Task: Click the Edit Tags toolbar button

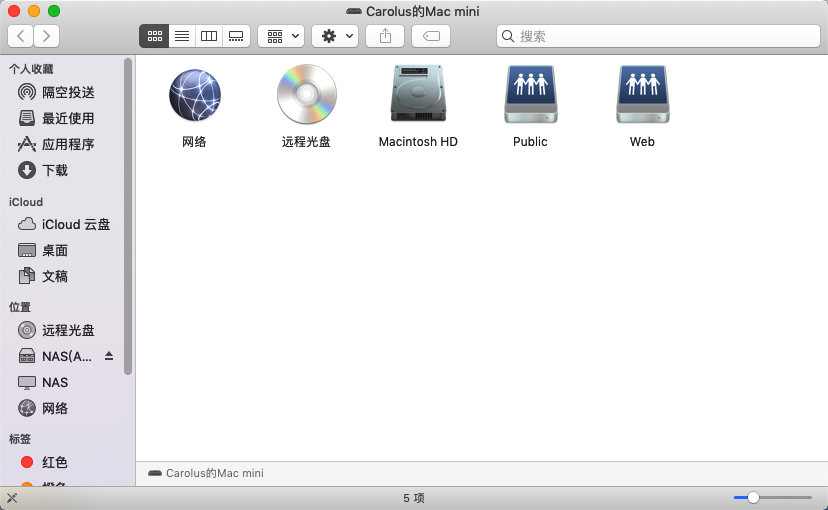Action: (x=431, y=36)
